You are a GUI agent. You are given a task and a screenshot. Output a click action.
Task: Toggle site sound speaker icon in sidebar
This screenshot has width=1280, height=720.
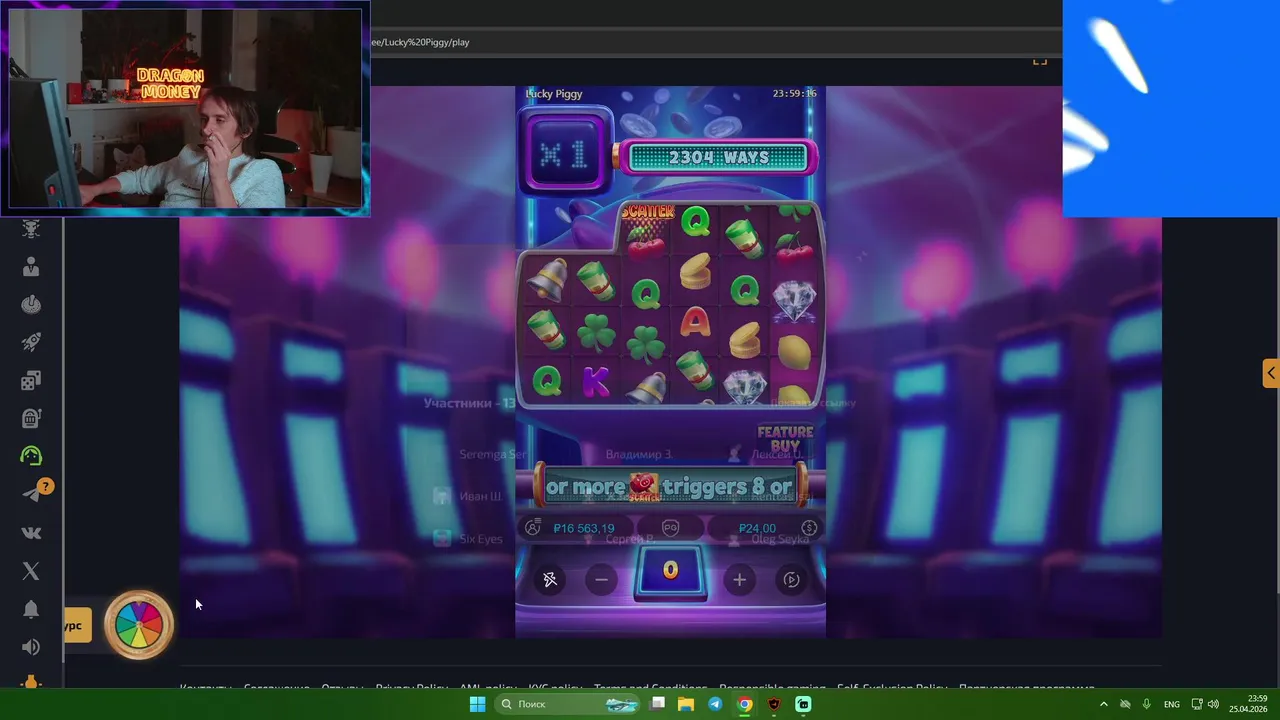coord(31,647)
